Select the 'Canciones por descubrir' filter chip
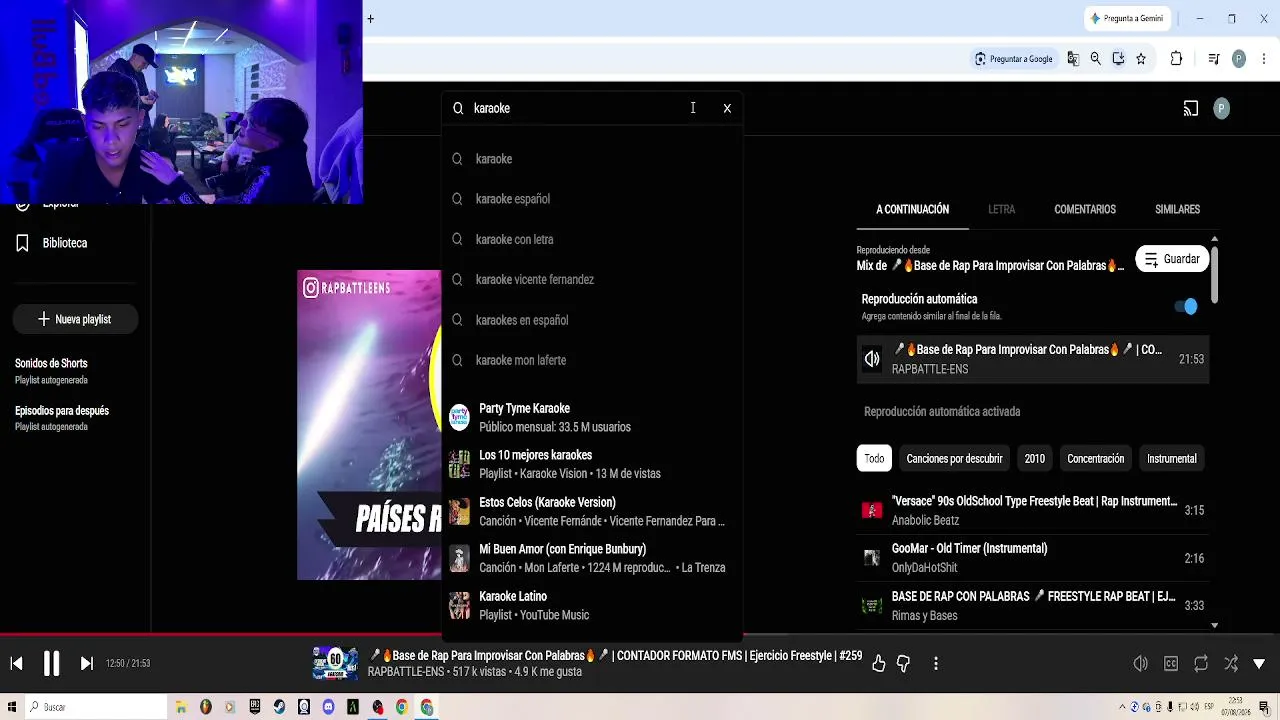 (954, 459)
